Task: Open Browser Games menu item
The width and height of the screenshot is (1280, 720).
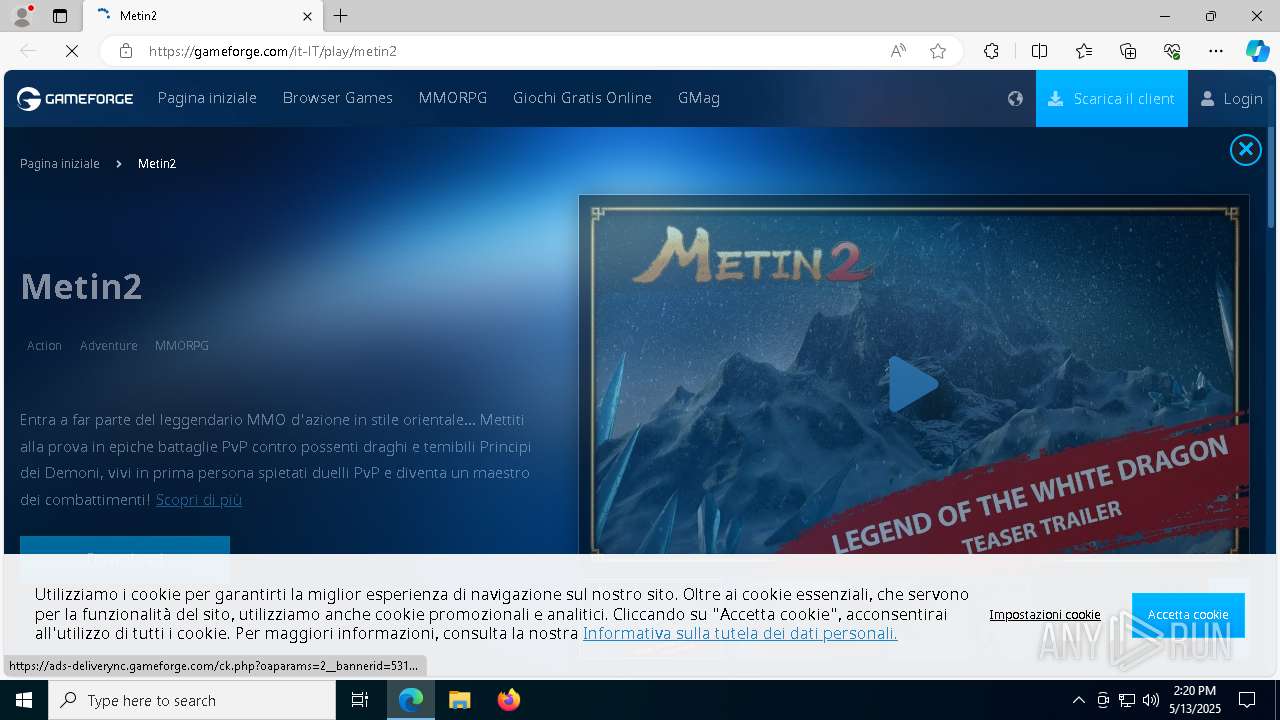Action: tap(337, 98)
